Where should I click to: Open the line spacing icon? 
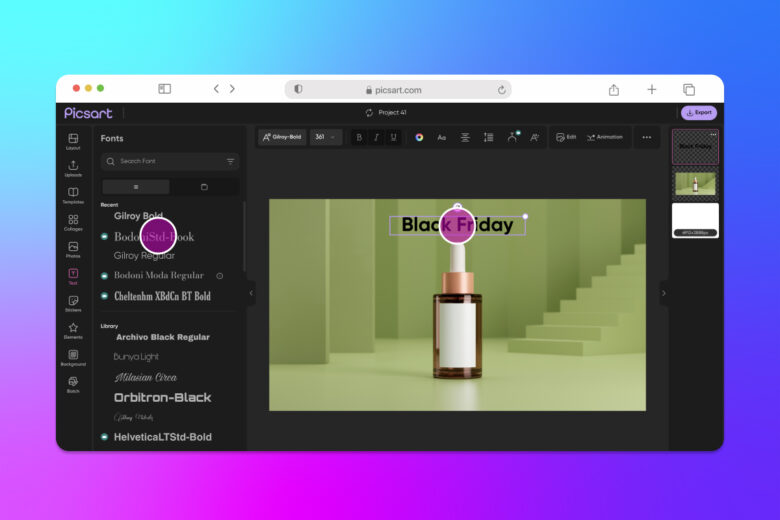click(x=488, y=137)
